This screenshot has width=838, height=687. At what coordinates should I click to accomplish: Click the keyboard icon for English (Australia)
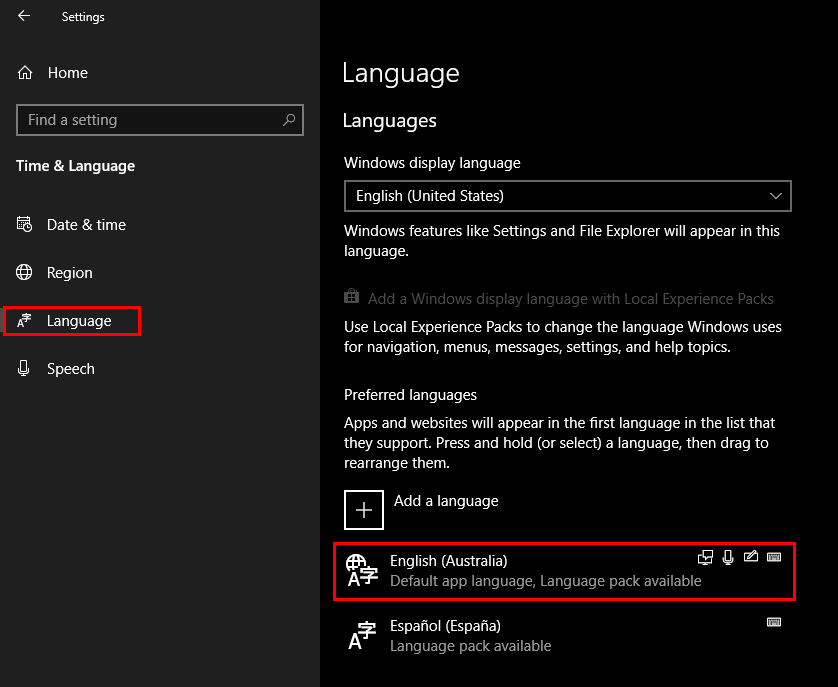pos(774,557)
